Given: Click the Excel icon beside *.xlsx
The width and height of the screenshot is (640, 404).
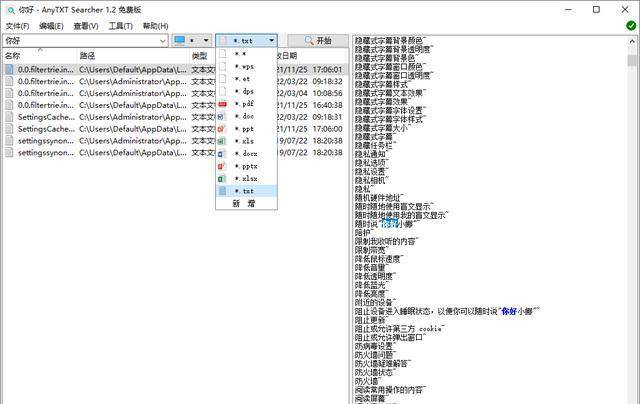Looking at the screenshot, I should [x=222, y=179].
